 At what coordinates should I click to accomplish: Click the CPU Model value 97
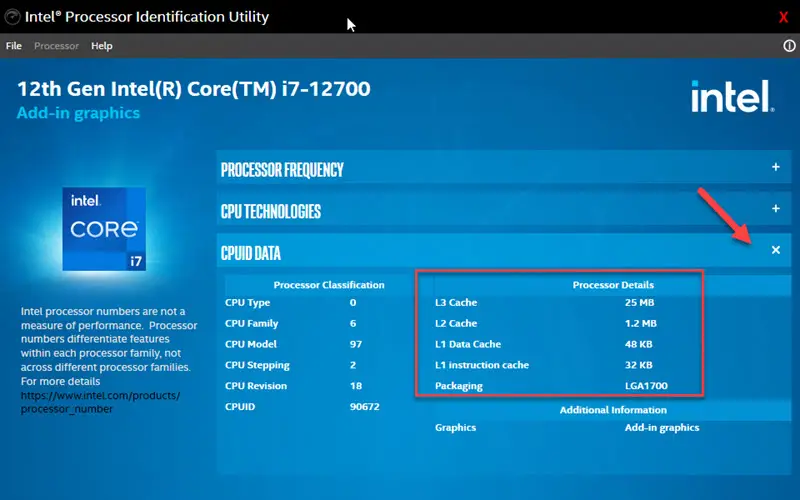356,344
